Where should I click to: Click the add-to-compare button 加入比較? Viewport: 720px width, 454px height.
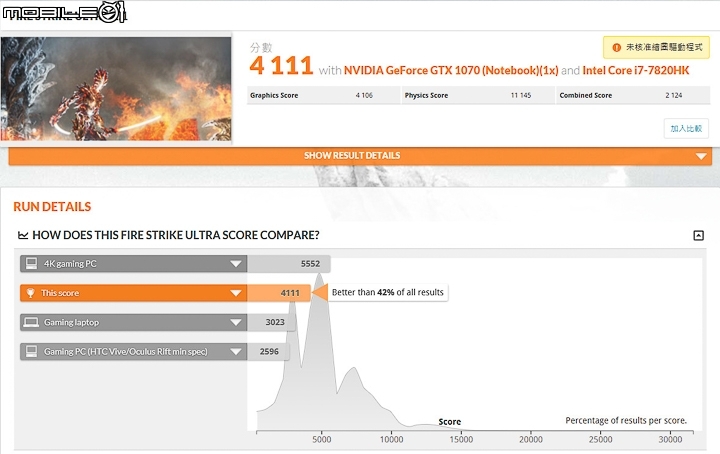coord(686,129)
